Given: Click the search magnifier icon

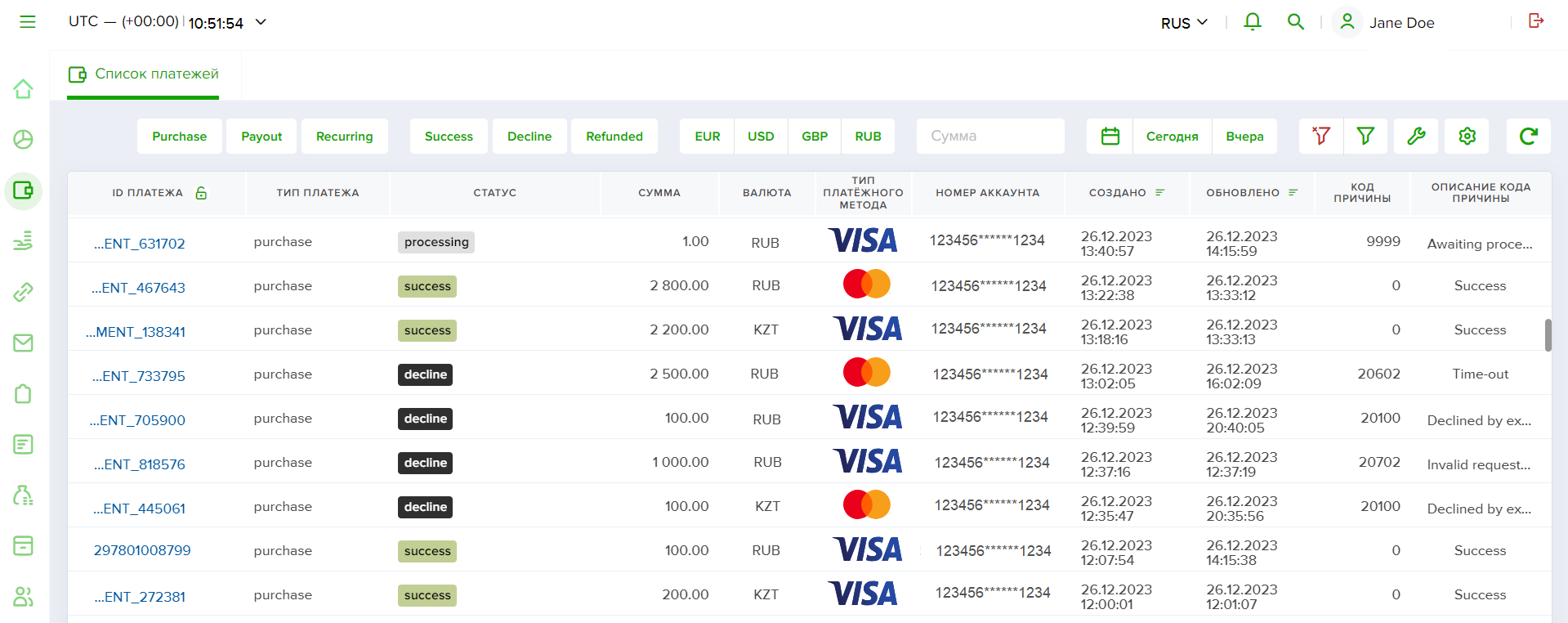Looking at the screenshot, I should [x=1296, y=22].
